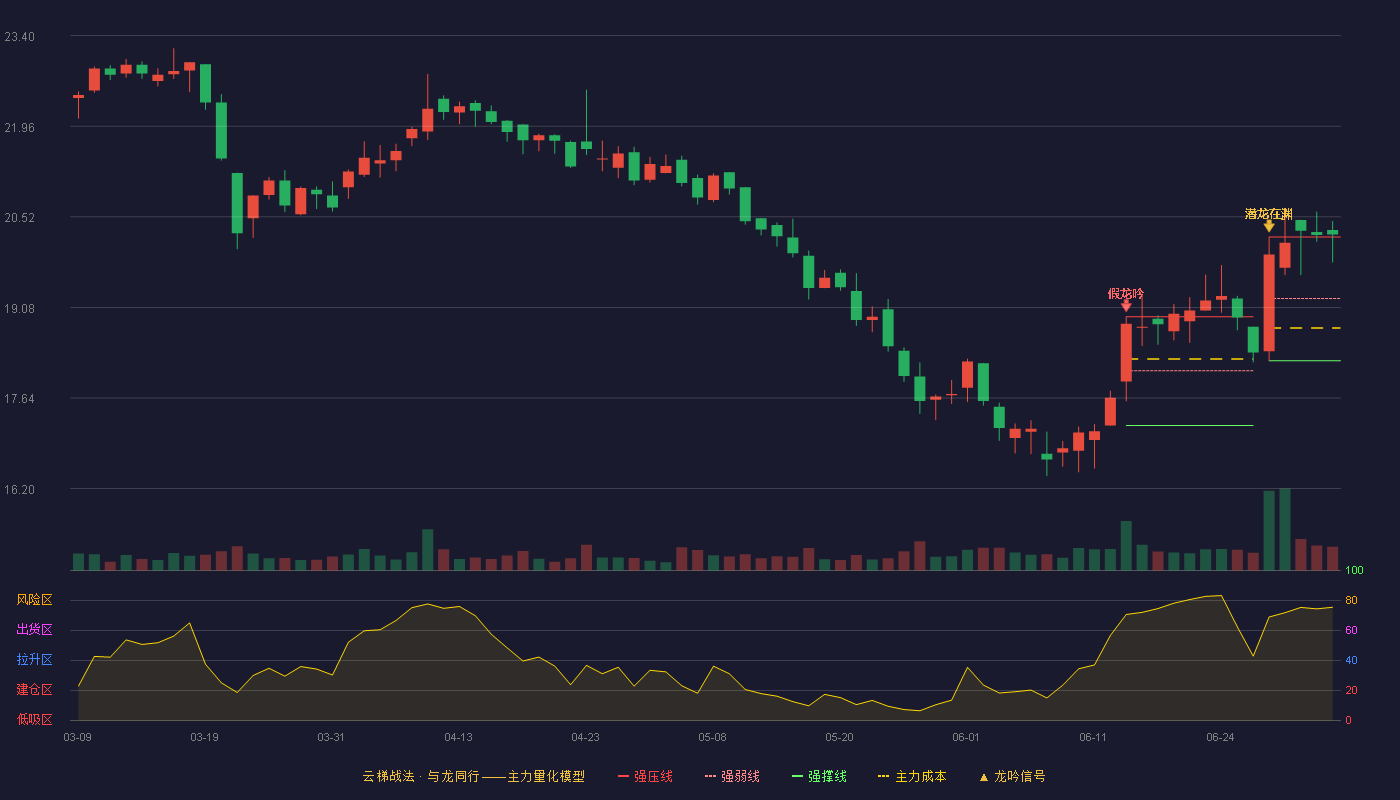Click the 05-08 date label
1400x800 pixels.
(x=712, y=737)
